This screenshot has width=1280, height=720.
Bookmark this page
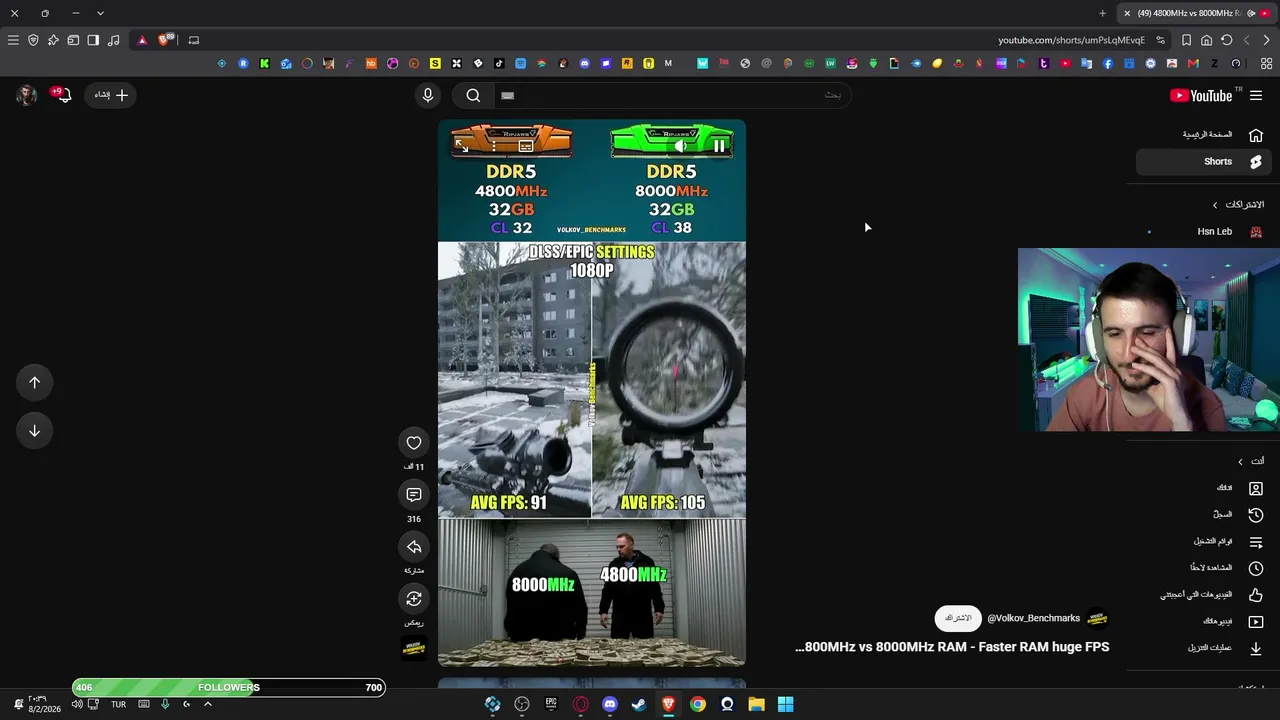(1186, 40)
